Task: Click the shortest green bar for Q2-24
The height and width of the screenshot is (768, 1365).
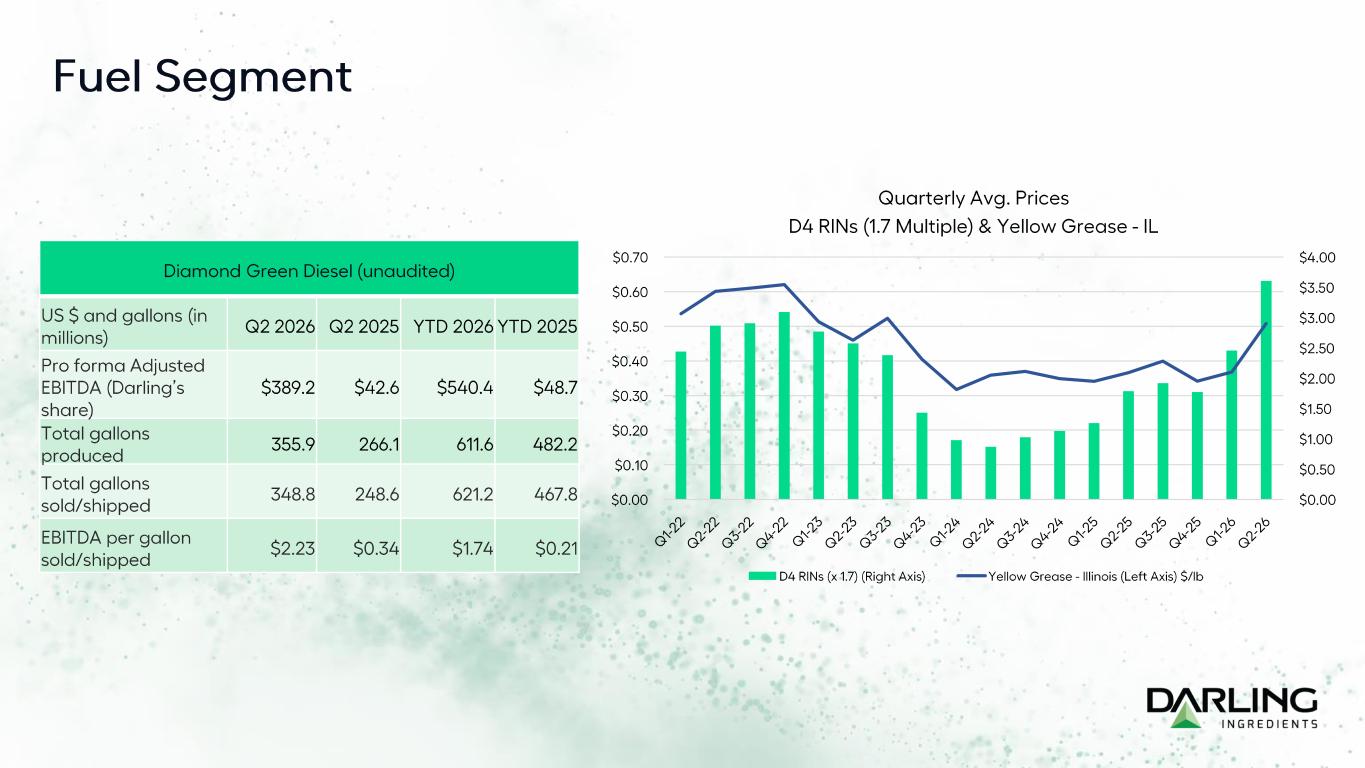Action: (991, 473)
